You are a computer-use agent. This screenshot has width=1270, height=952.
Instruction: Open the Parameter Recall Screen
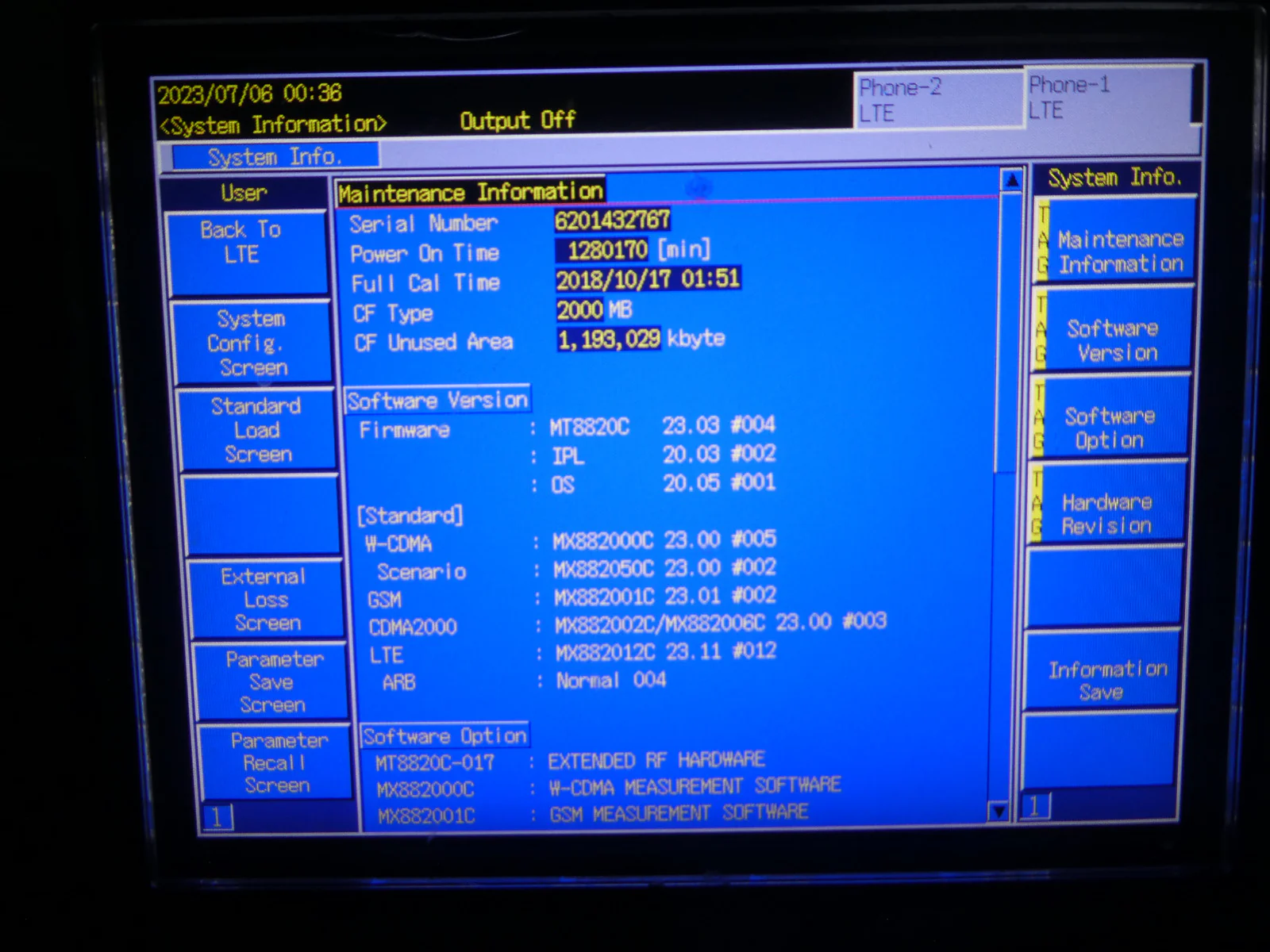click(x=276, y=762)
